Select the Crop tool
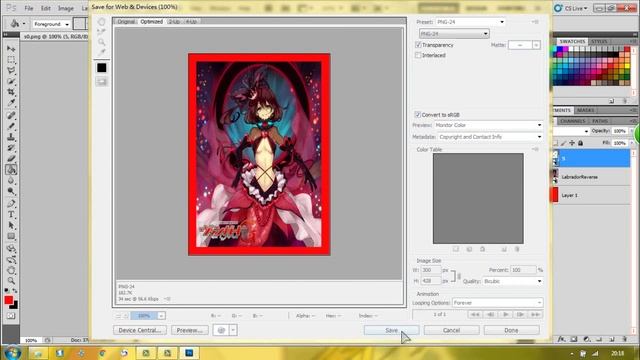Viewport: 640px width, 360px height. pos(11,92)
